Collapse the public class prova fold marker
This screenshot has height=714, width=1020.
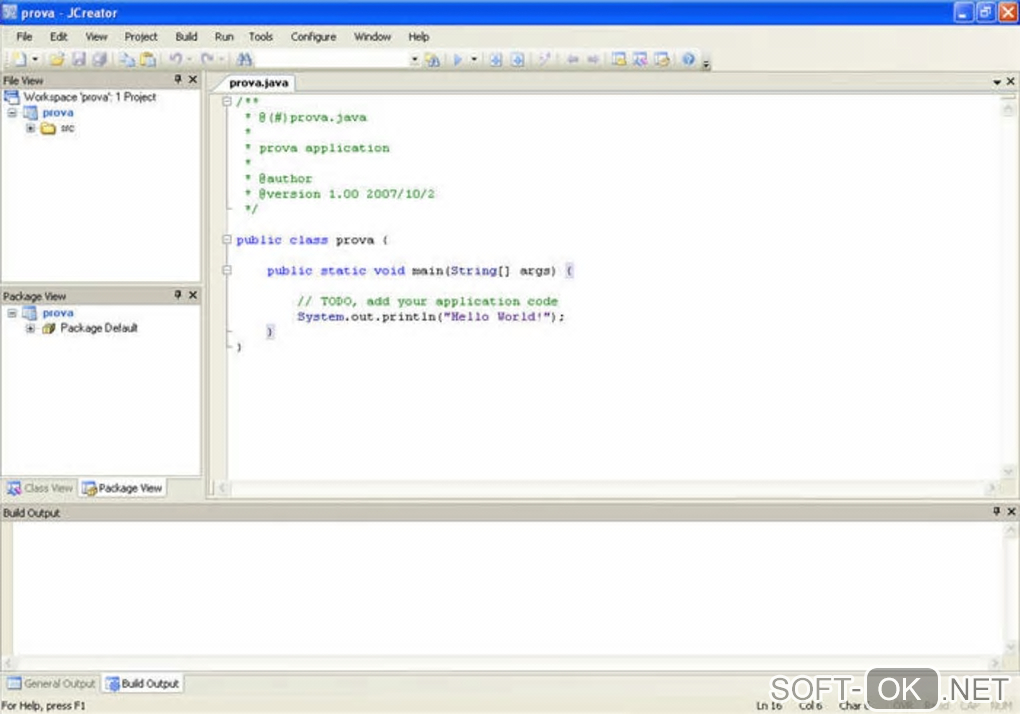(x=227, y=239)
